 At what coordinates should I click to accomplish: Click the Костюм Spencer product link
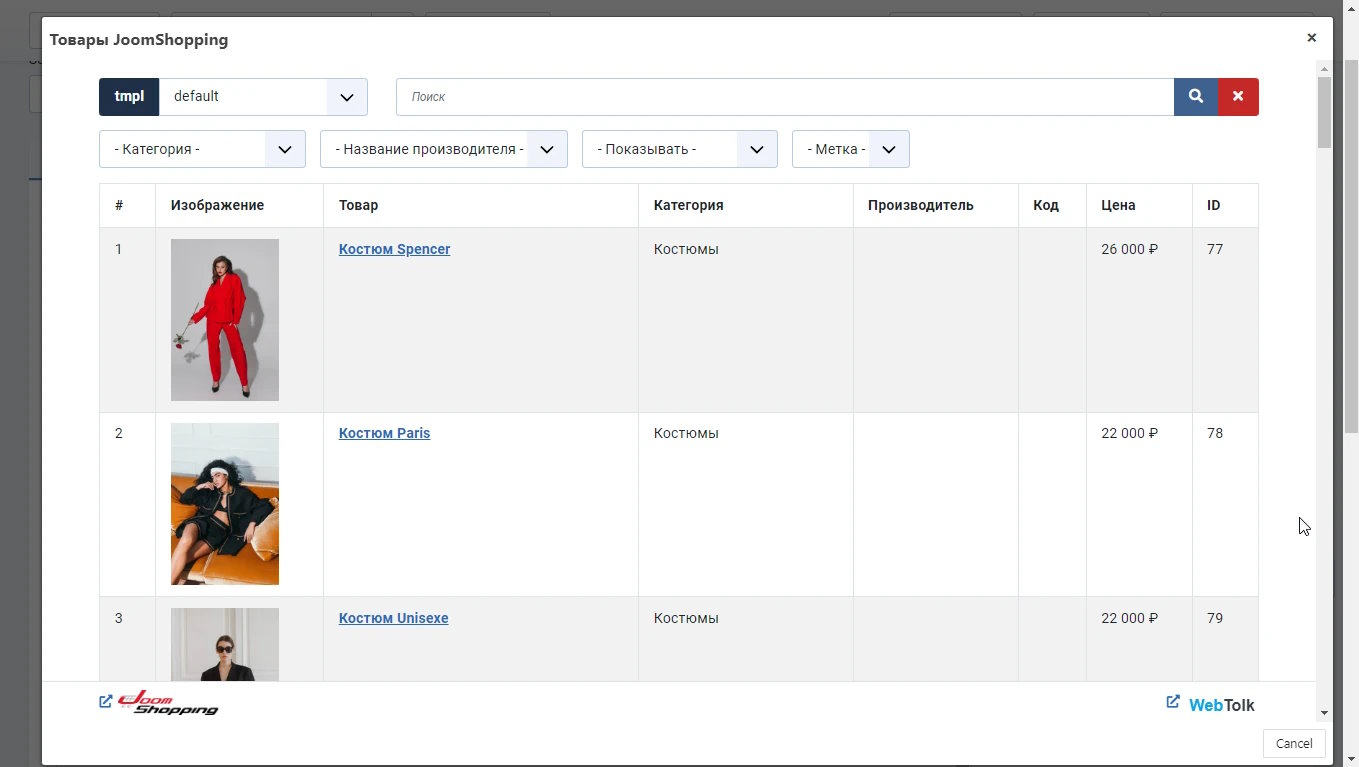click(x=394, y=249)
